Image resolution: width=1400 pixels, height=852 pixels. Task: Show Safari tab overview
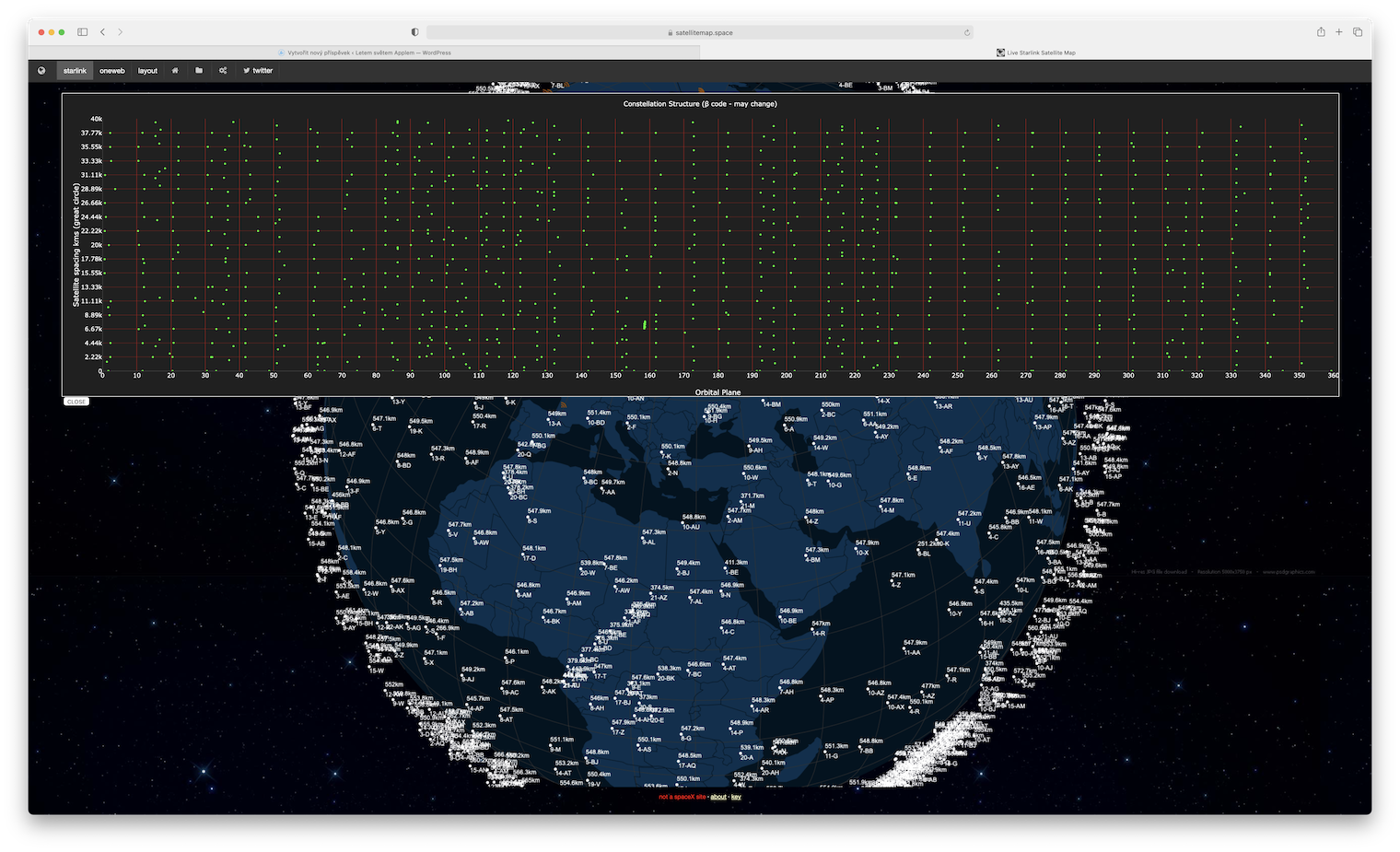1358,32
